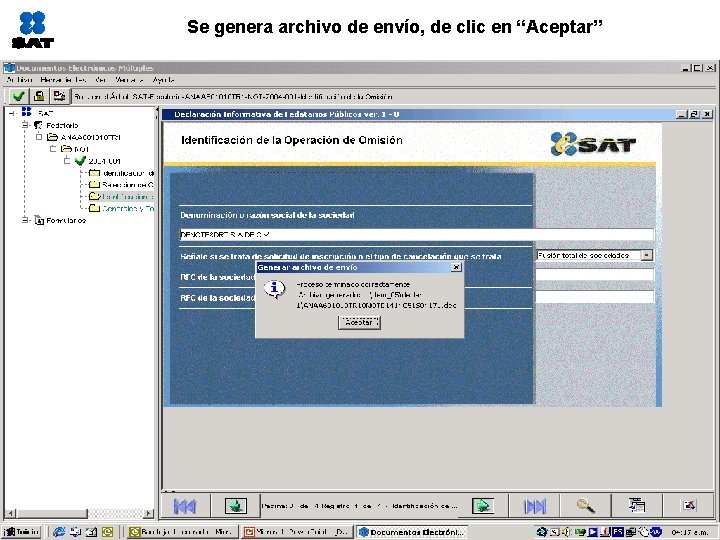Select the 2004-001 checked item in tree
The image size is (720, 540).
(104, 161)
